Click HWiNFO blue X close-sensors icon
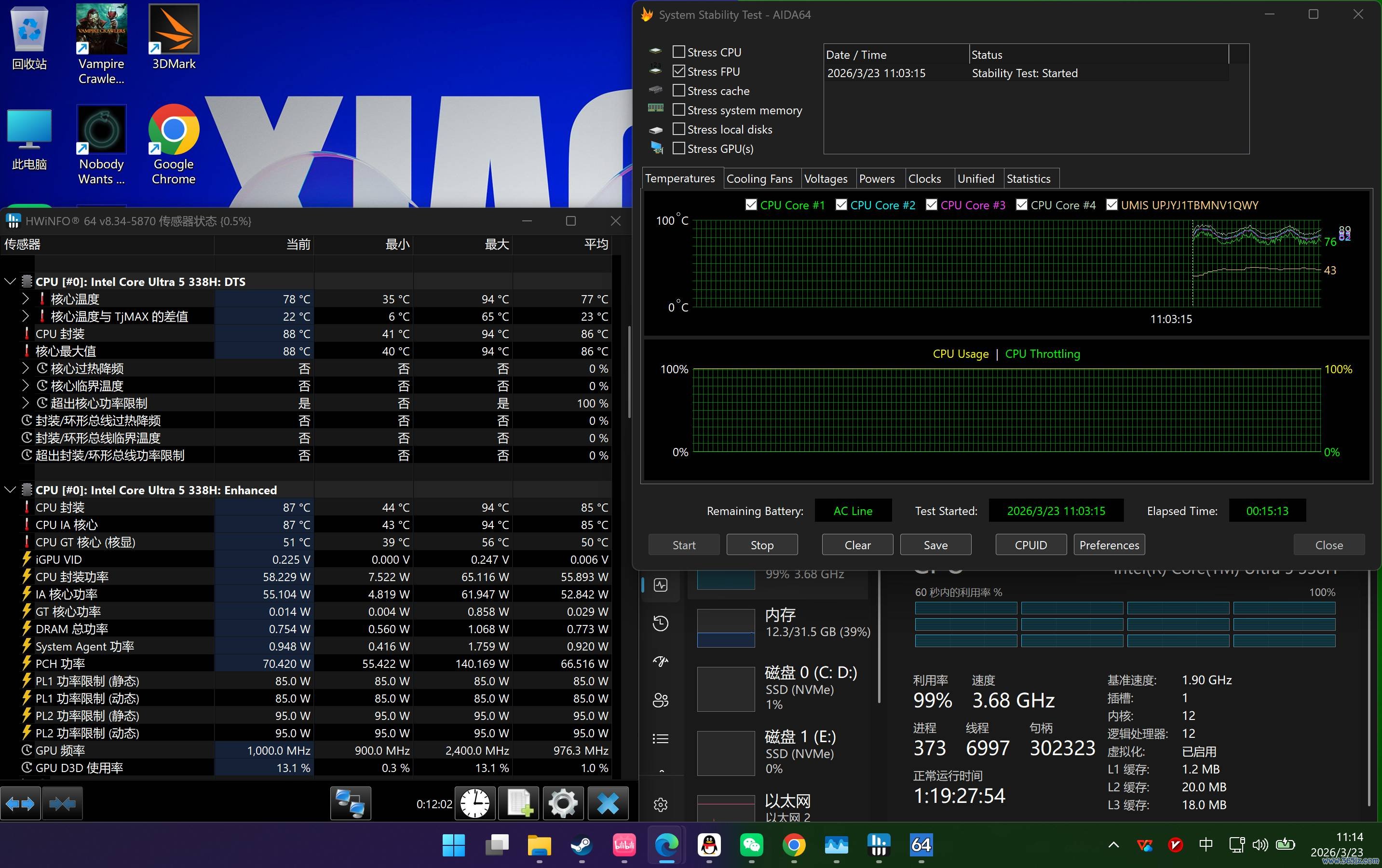The height and width of the screenshot is (868, 1382). point(608,803)
